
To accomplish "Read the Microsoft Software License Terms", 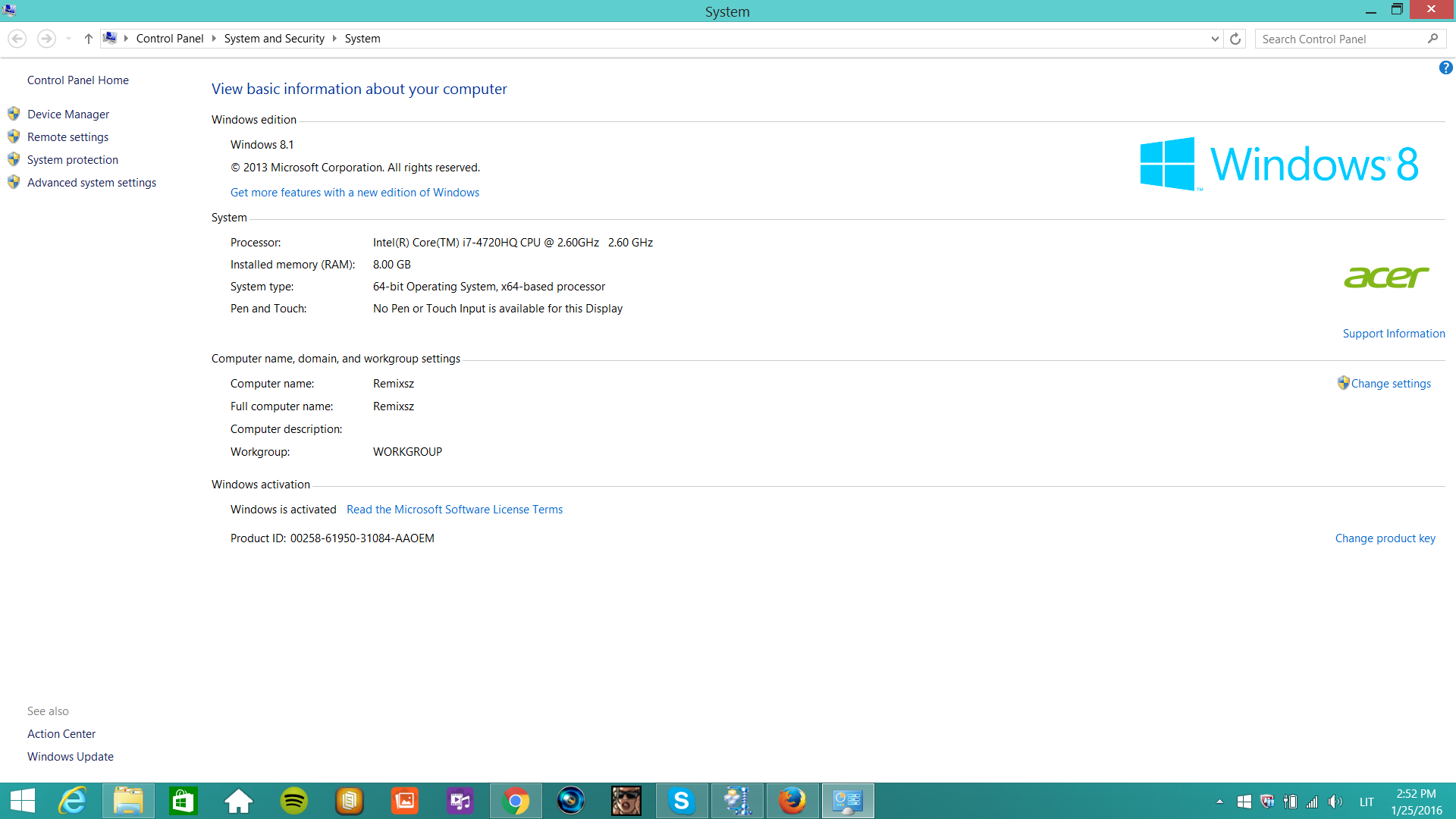I will pos(454,510).
